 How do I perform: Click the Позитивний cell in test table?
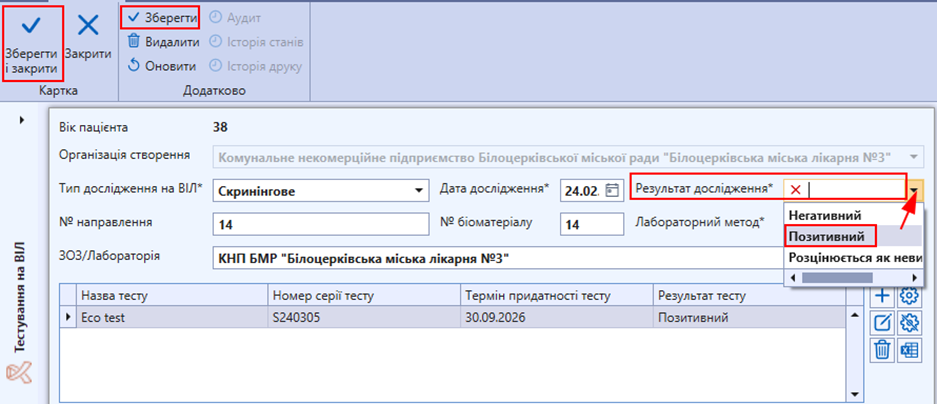coord(750,318)
